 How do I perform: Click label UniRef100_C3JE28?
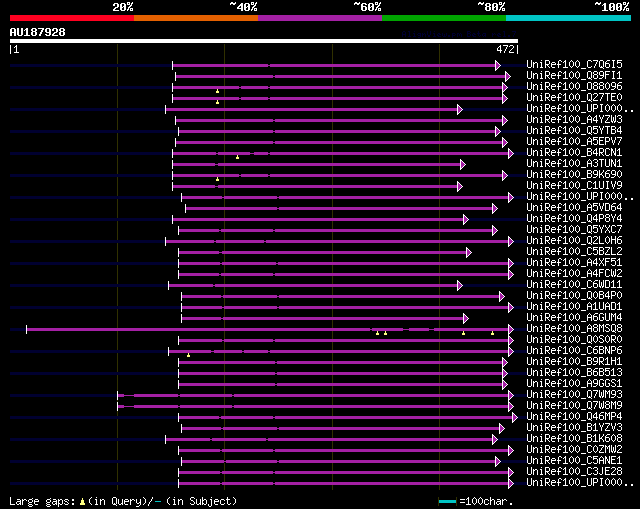(574, 472)
